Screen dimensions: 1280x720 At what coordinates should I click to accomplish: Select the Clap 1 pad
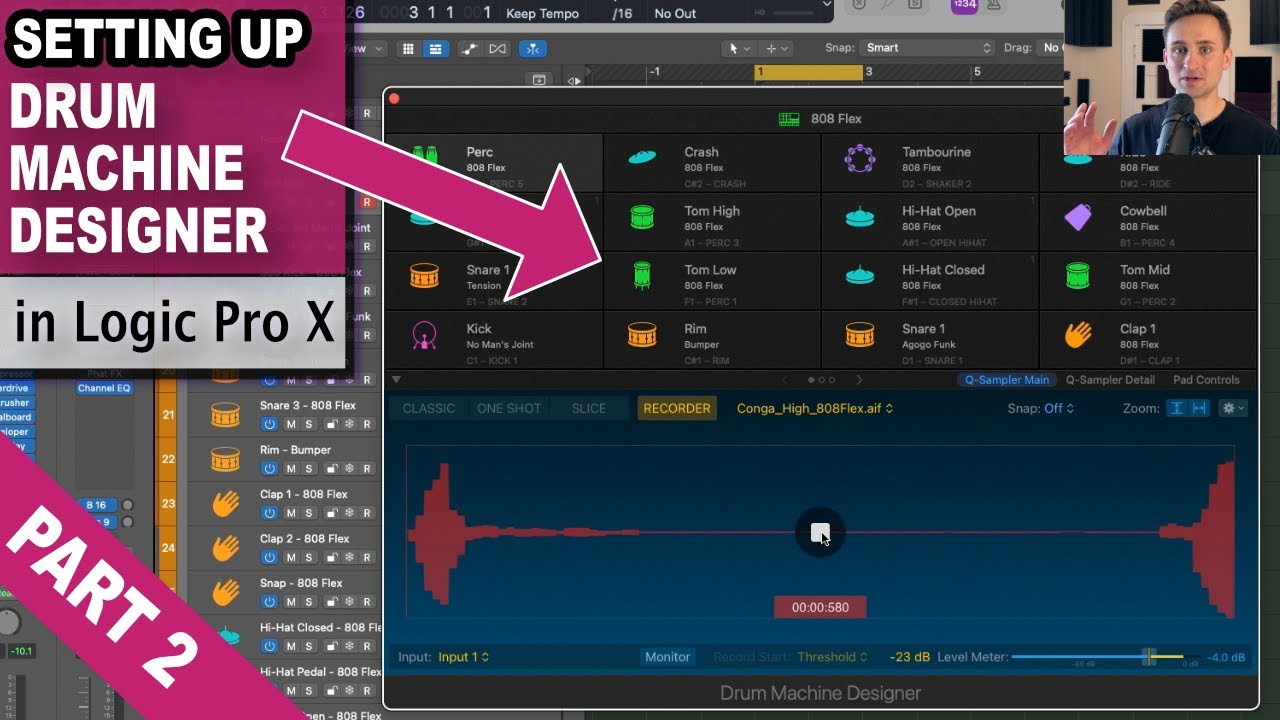tap(1148, 340)
